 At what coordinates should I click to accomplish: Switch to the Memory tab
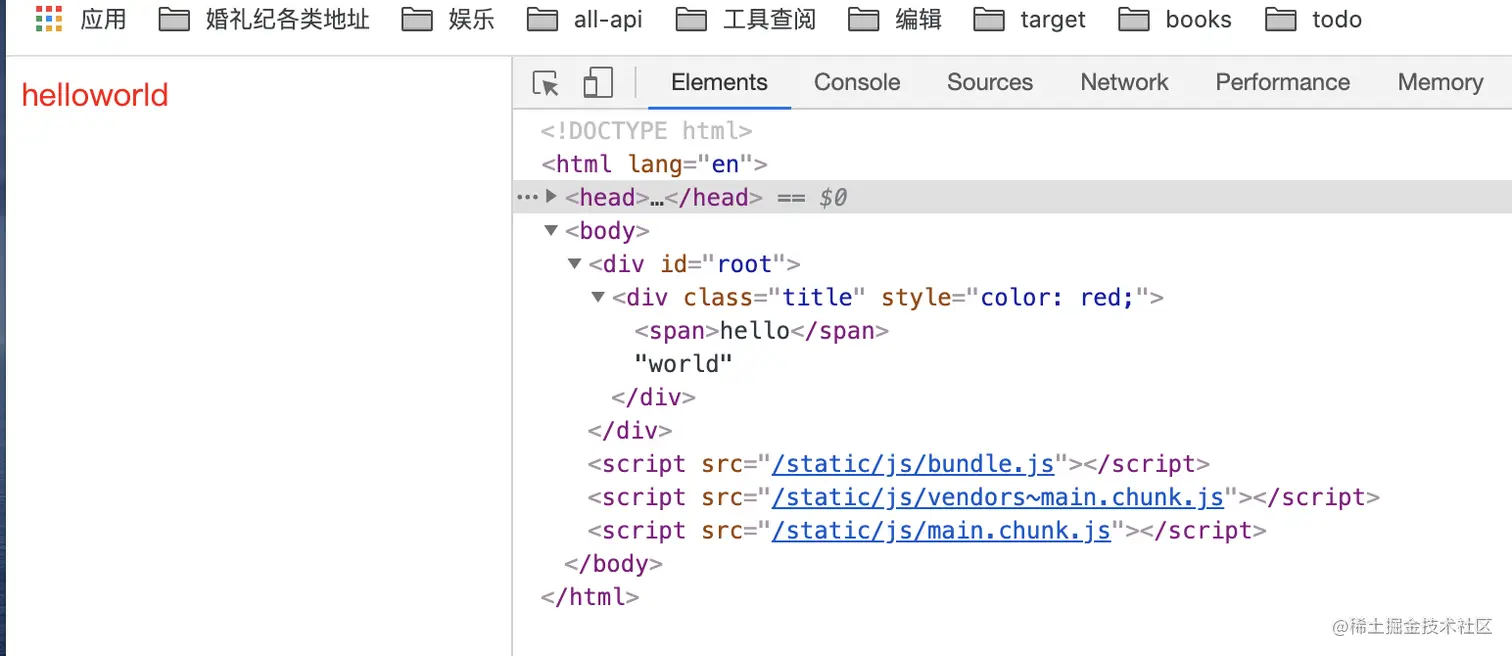(x=1440, y=83)
